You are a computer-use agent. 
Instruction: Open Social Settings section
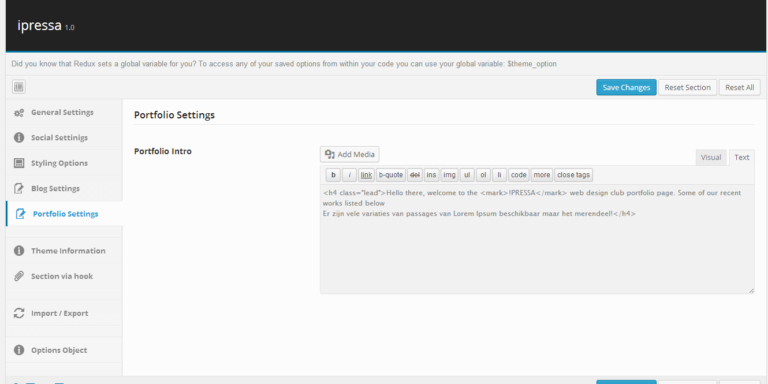64,138
